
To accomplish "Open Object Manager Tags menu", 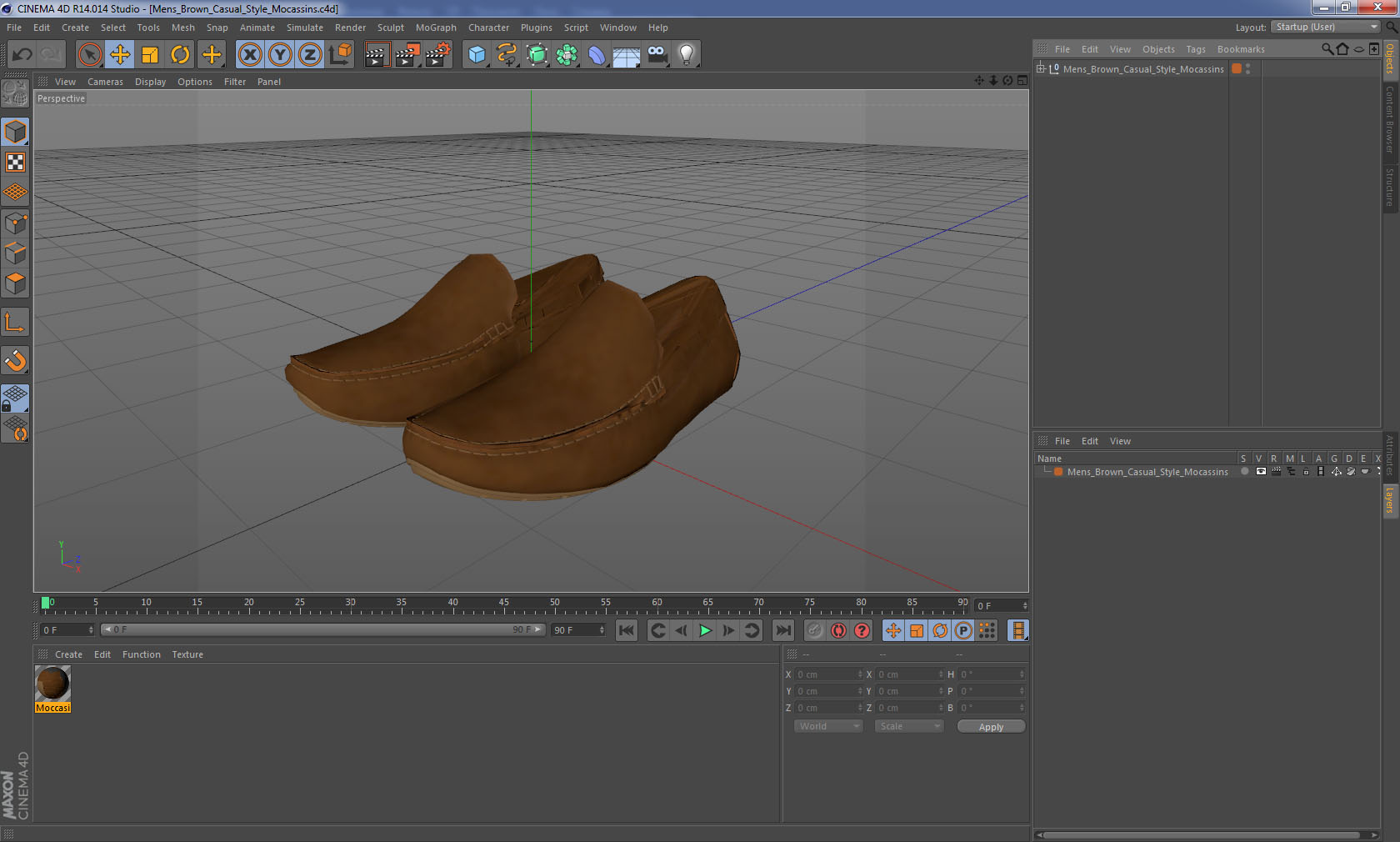I will tap(1196, 49).
